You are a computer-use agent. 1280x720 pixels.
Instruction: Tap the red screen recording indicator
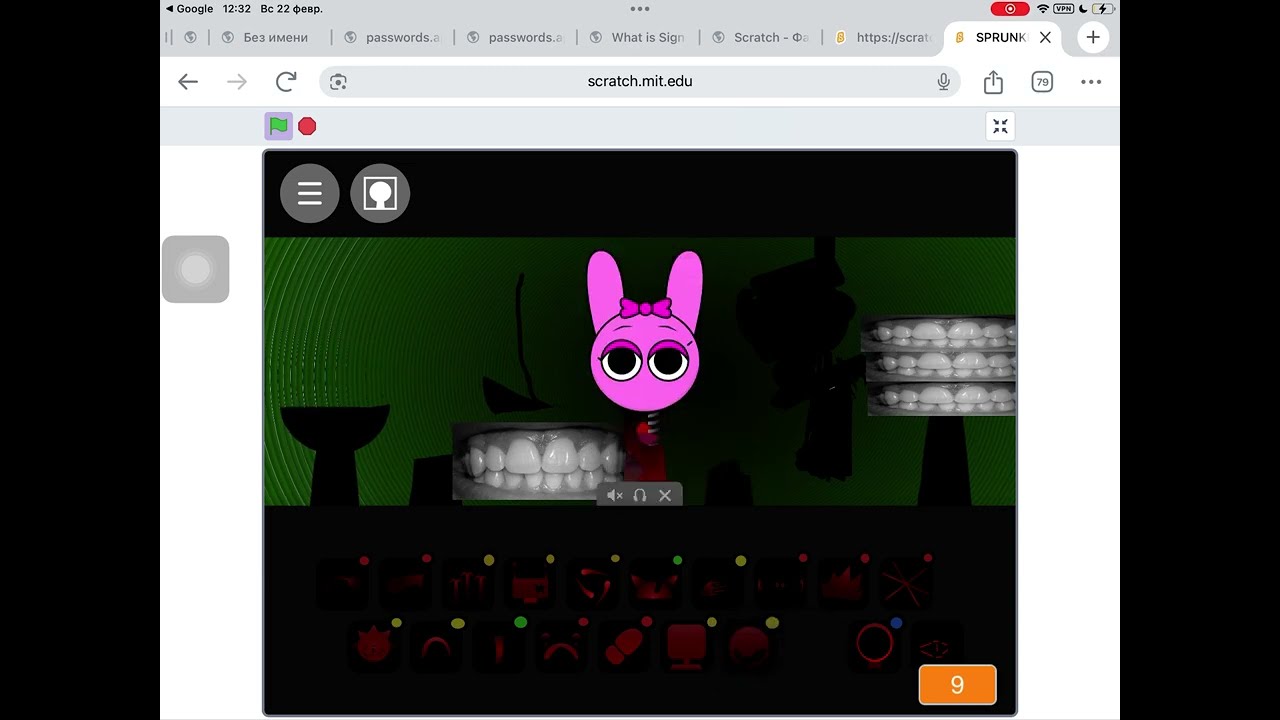[1009, 8]
